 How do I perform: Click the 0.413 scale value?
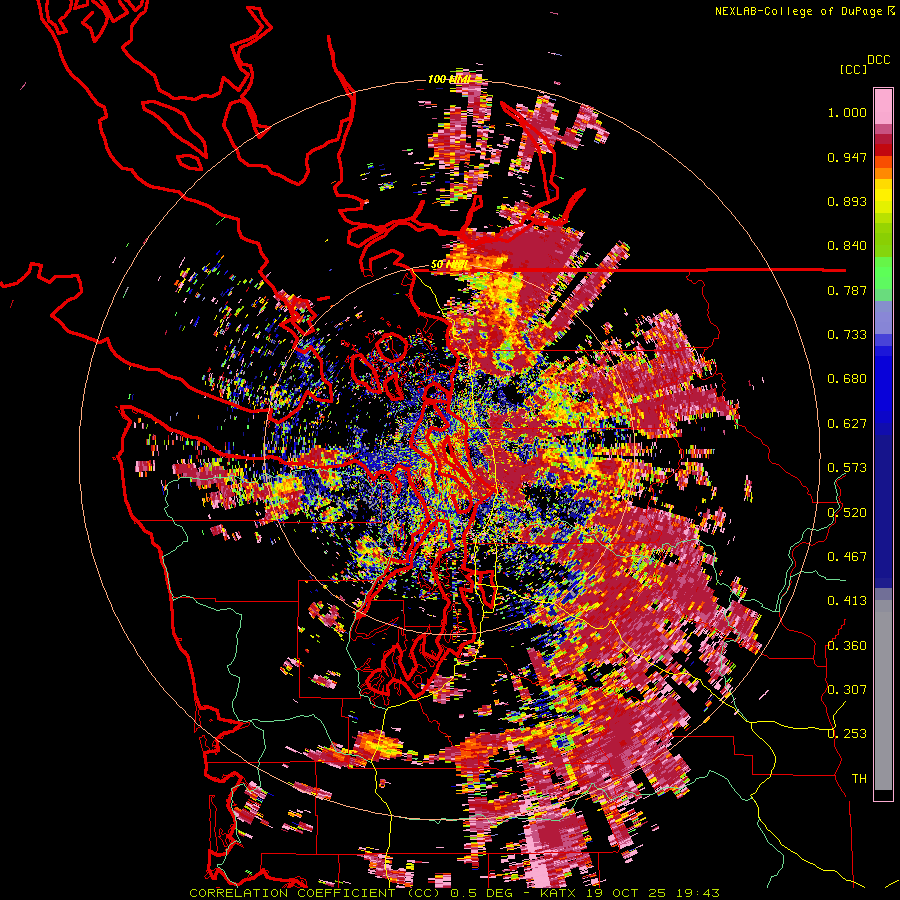[x=847, y=601]
